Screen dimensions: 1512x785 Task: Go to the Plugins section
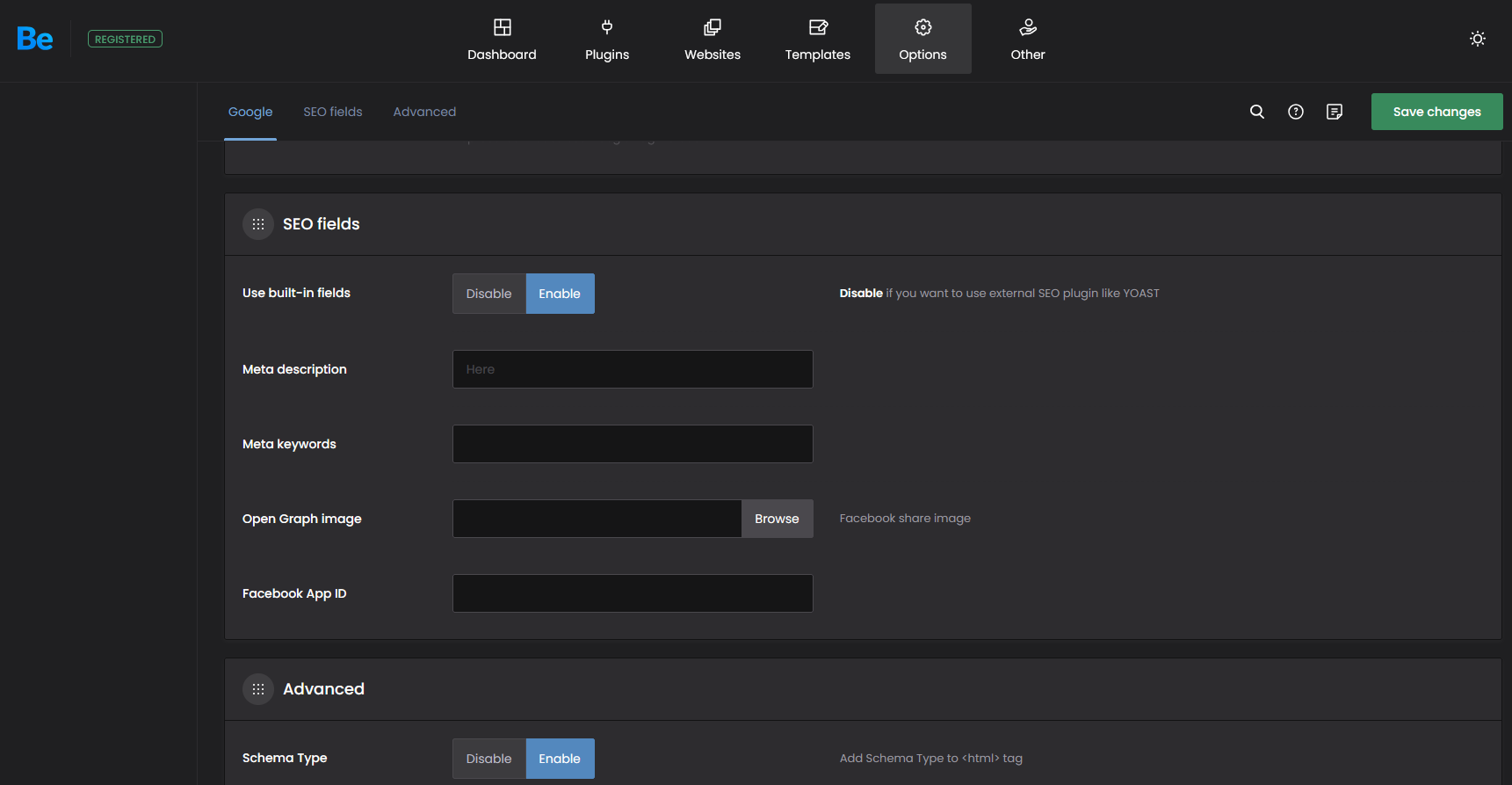coord(607,40)
